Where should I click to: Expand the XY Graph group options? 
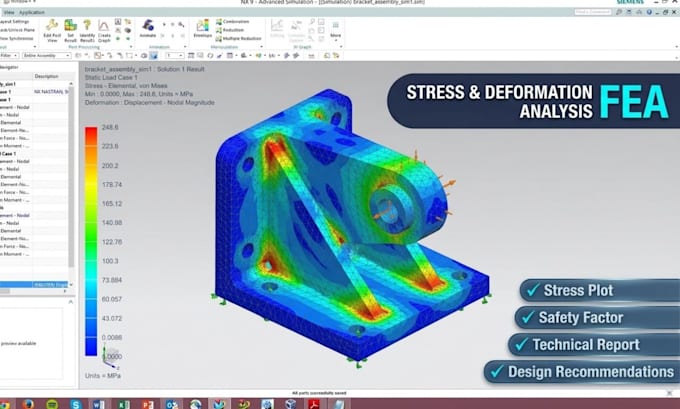pyautogui.click(x=341, y=47)
